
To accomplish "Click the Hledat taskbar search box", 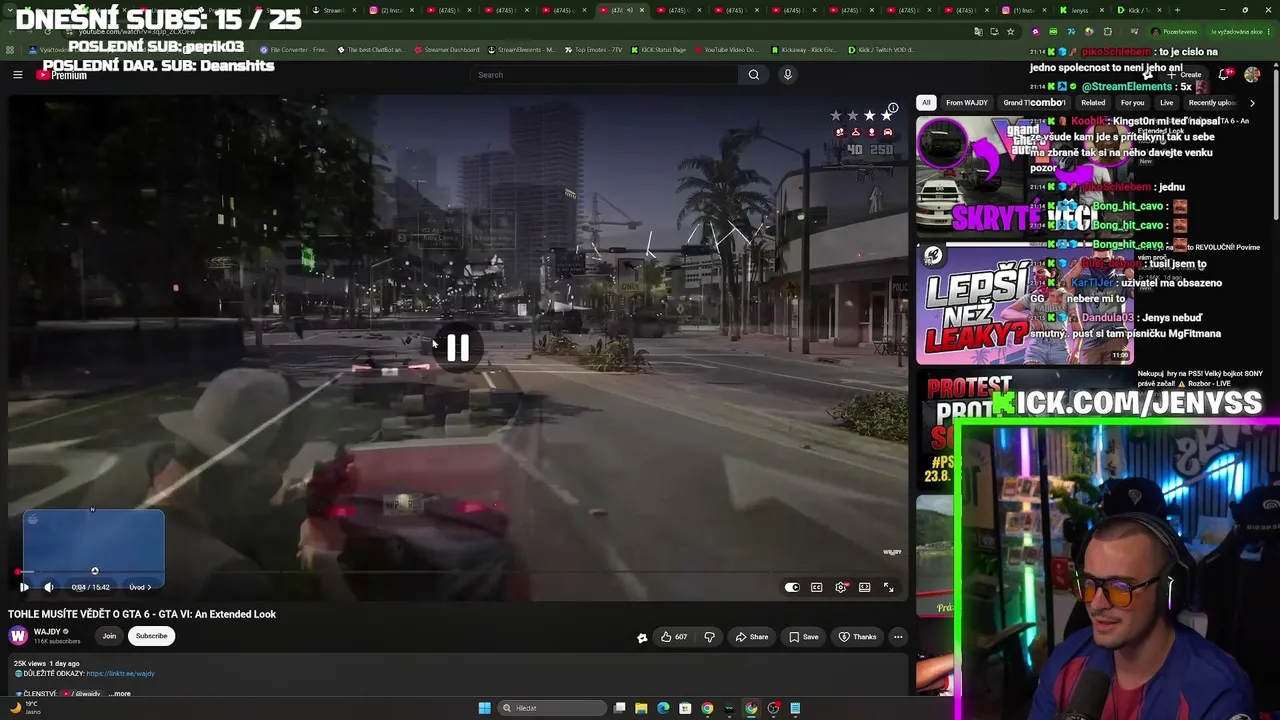I will 553,708.
